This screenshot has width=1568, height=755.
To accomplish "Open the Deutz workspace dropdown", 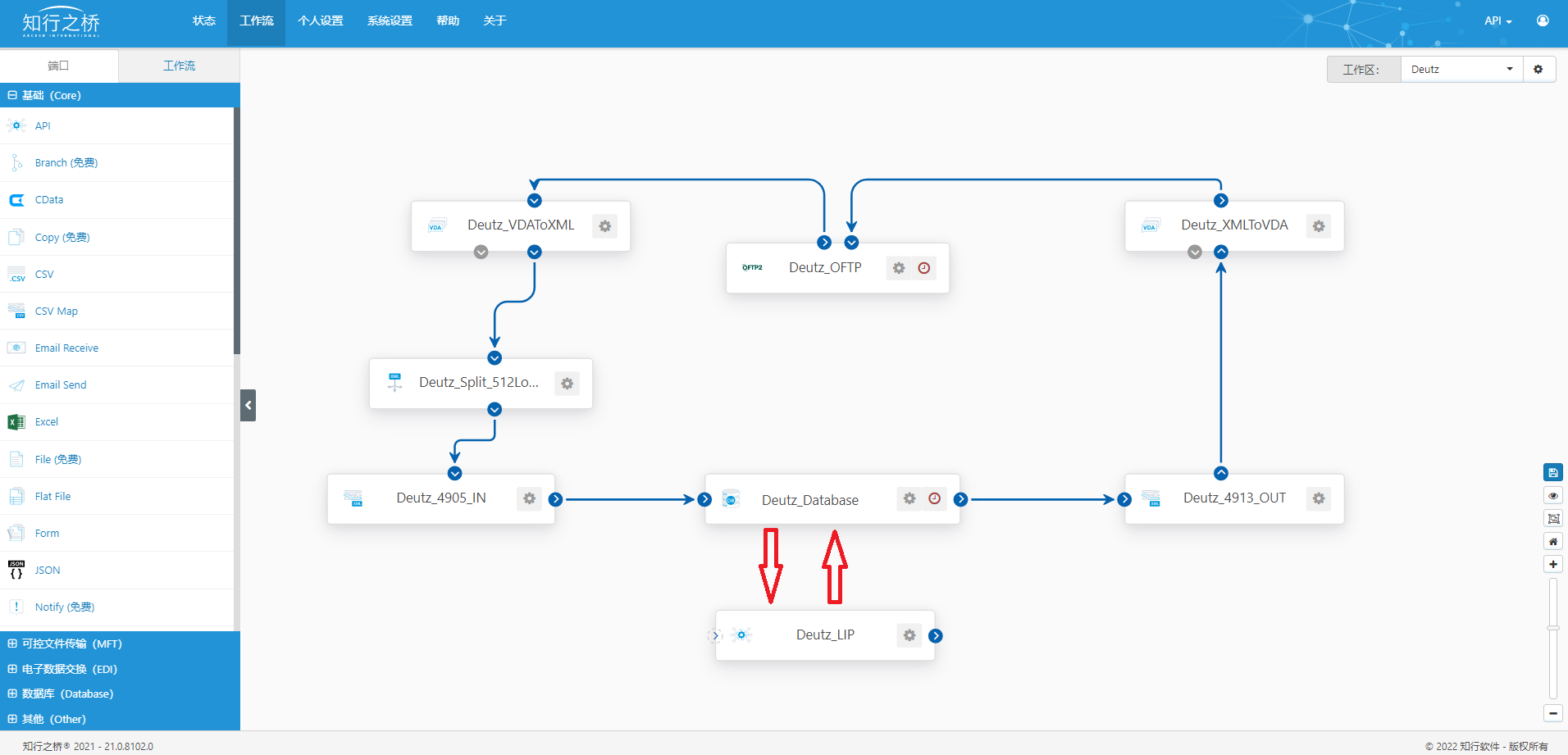I will point(1461,70).
